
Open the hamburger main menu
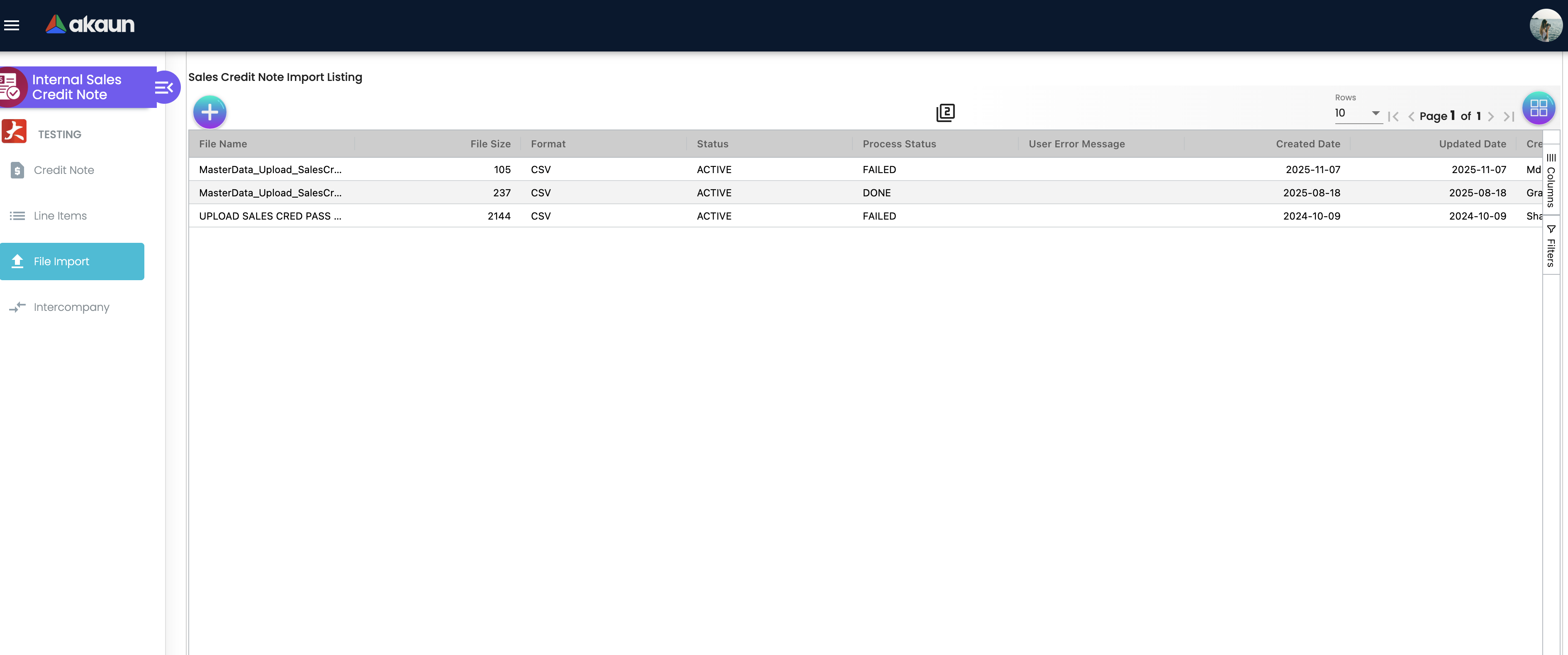(x=12, y=25)
